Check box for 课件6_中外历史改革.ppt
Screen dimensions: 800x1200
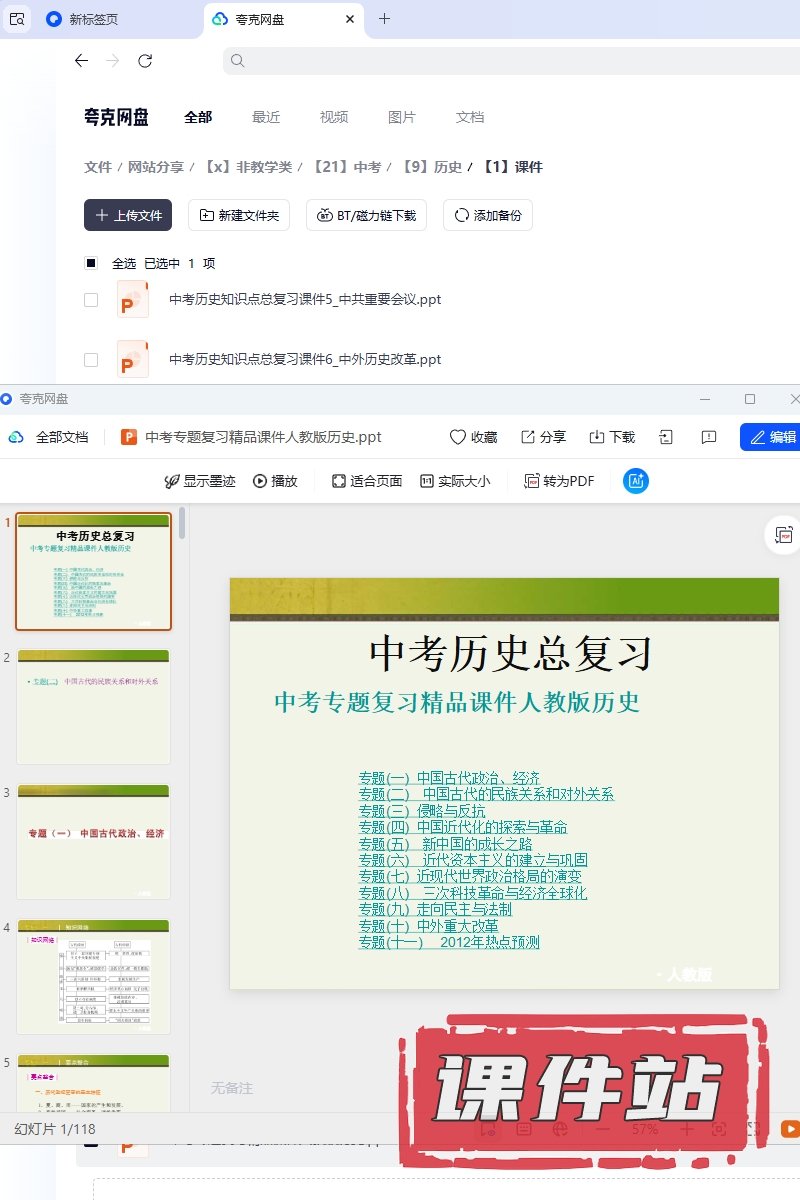(x=91, y=359)
